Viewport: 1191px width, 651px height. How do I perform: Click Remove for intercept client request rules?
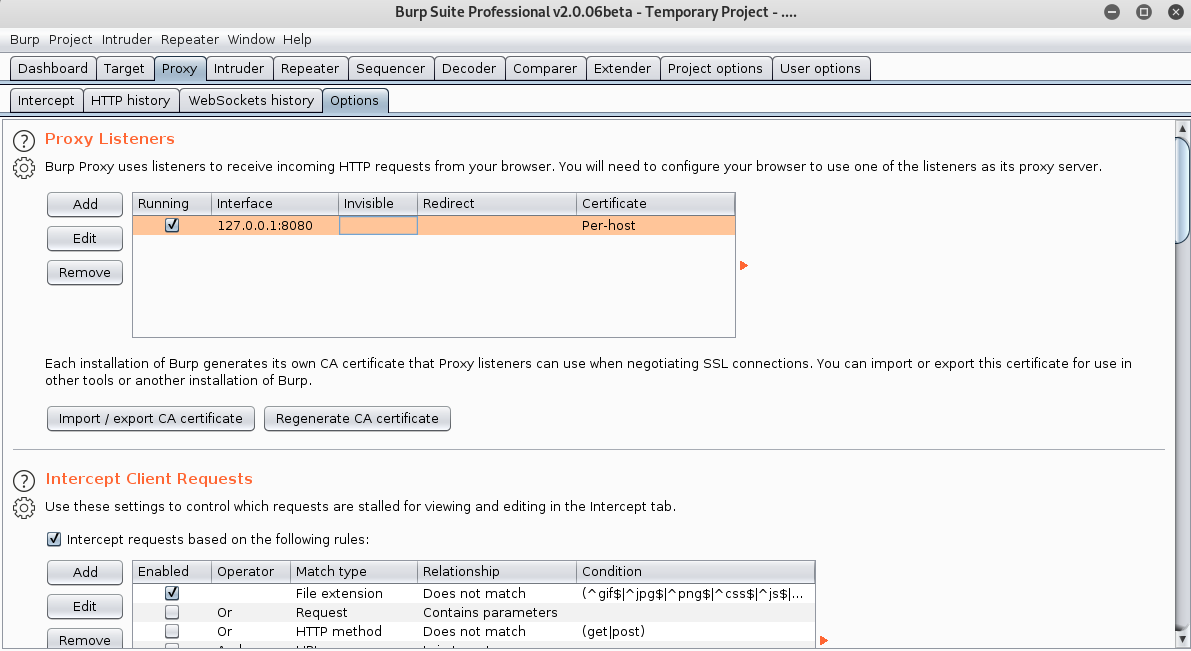pyautogui.click(x=85, y=640)
